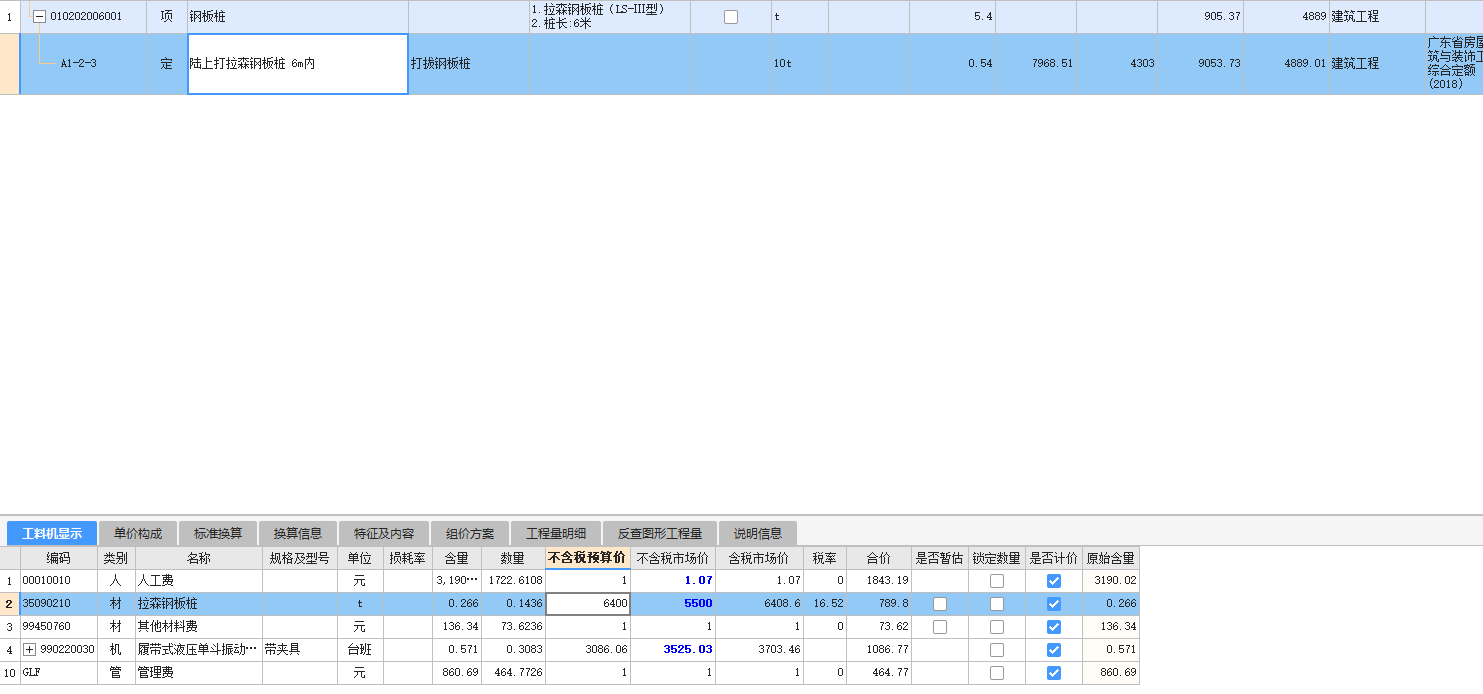The image size is (1483, 694).
Task: Switch to the 工料机显示 tab
Action: [52, 533]
